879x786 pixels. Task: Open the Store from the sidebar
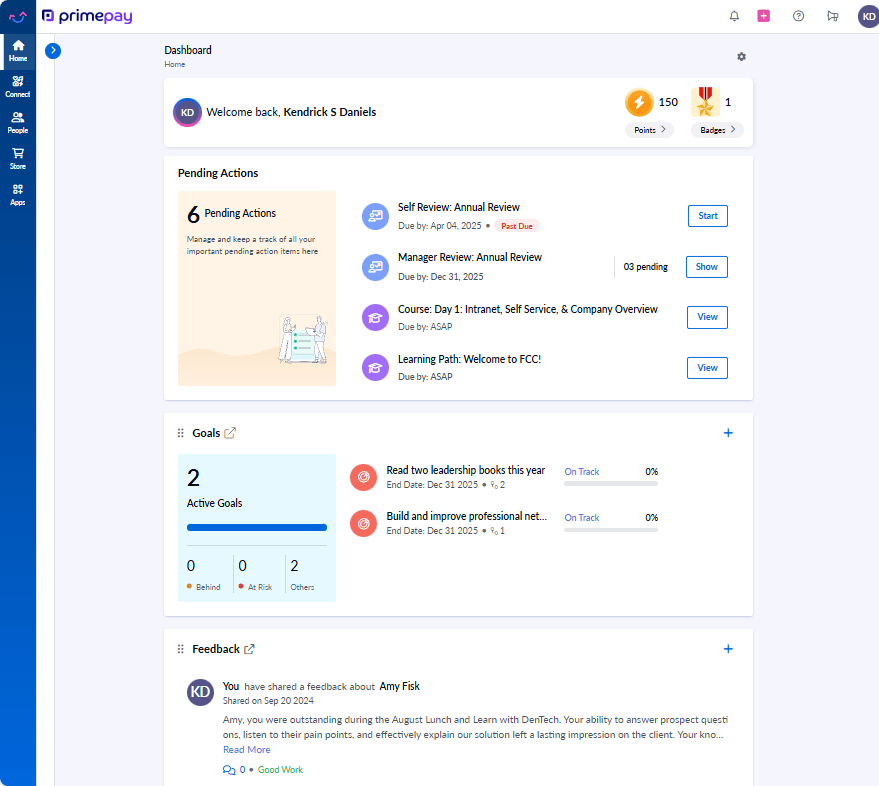pos(17,158)
